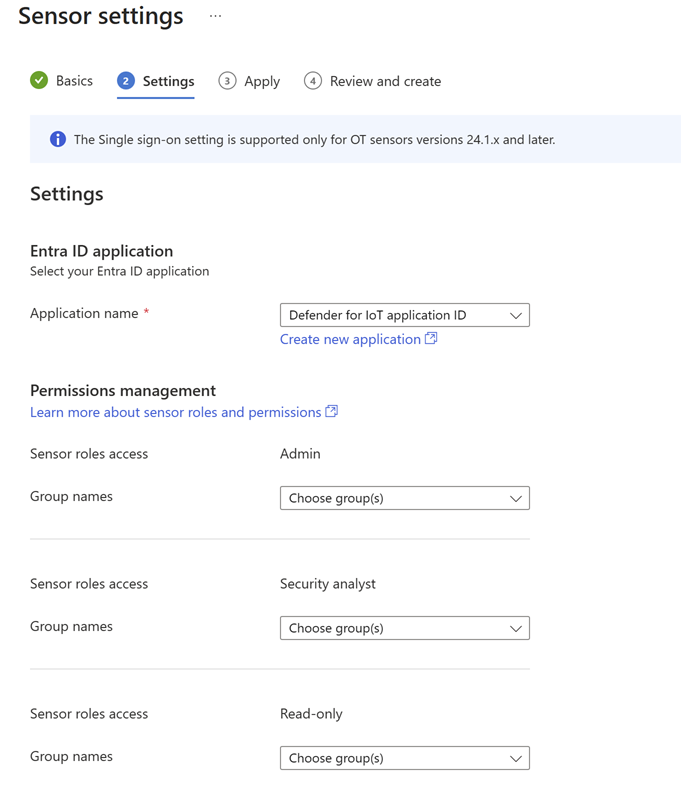Open Learn more about sensor roles link
The image size is (681, 797).
coord(175,412)
